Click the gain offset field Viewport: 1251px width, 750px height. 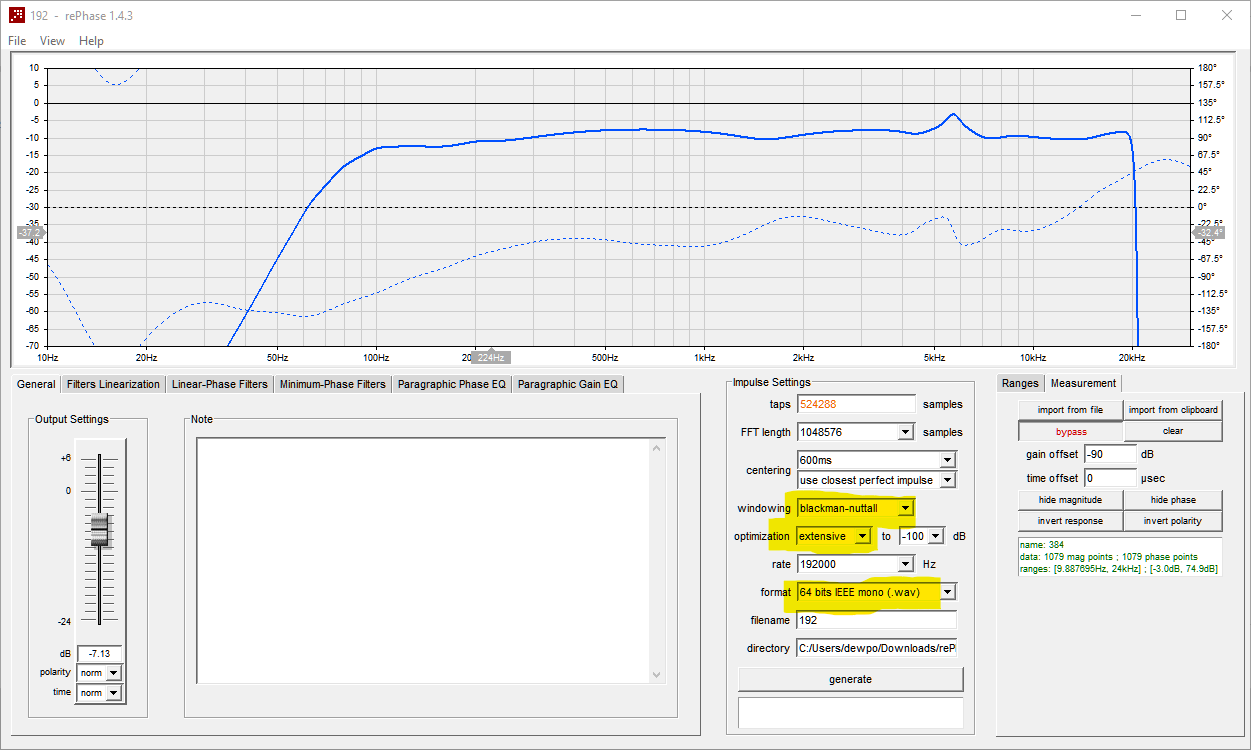pos(1110,454)
